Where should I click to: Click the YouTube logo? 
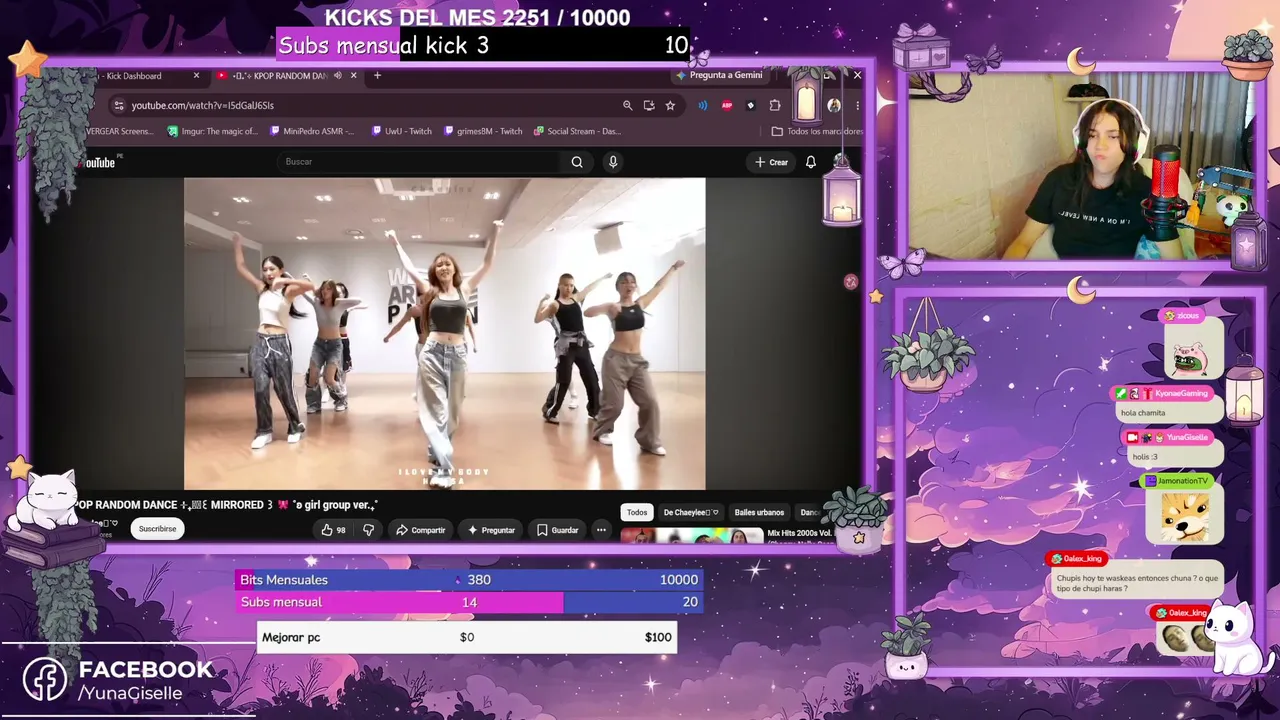point(100,162)
